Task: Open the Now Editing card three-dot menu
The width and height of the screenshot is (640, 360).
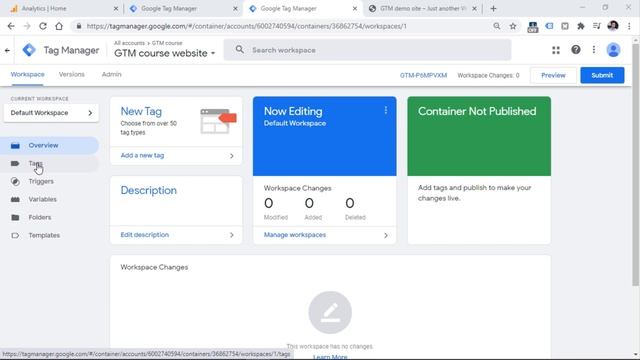Action: [386, 110]
